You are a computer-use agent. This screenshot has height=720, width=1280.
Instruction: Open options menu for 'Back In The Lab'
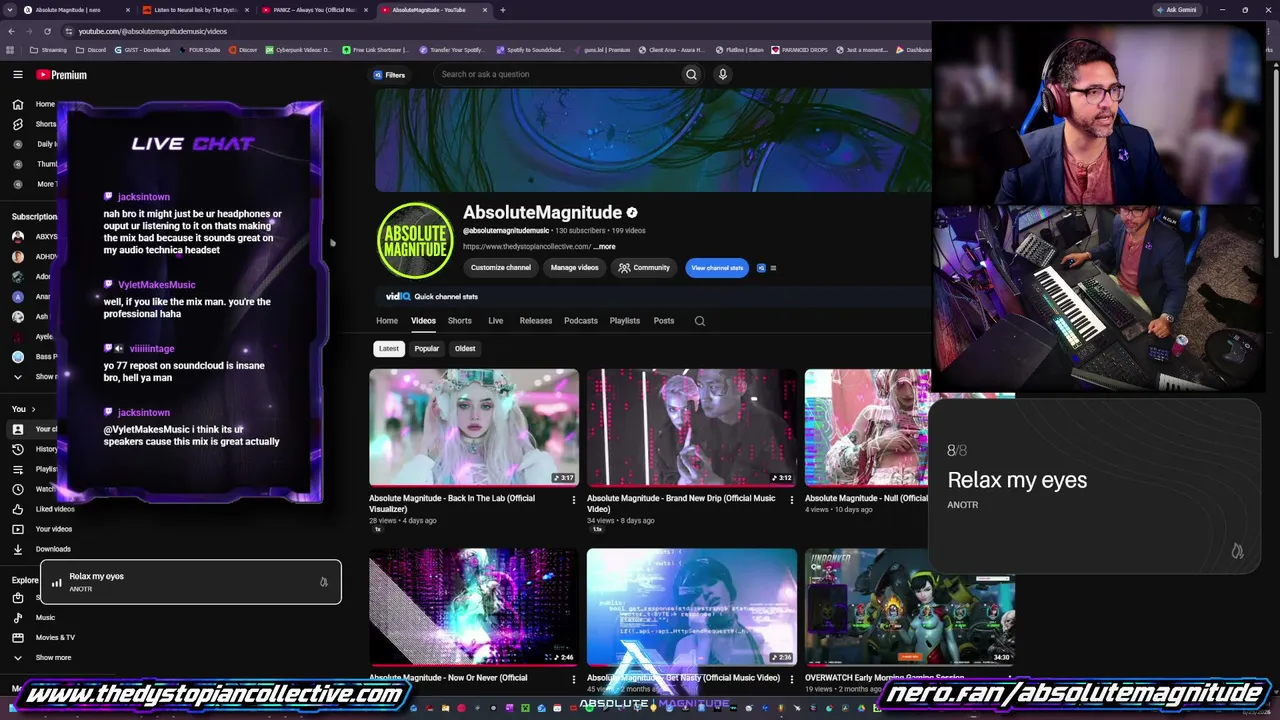[x=574, y=499]
